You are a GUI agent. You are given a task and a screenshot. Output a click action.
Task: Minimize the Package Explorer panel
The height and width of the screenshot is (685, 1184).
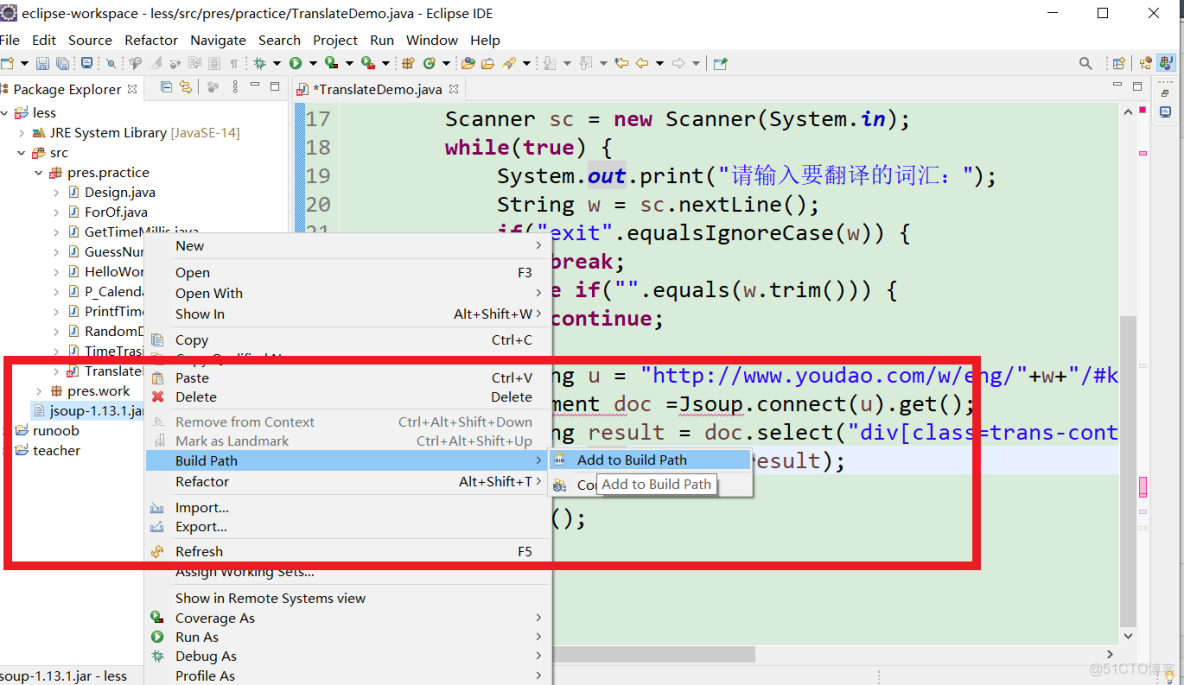pos(254,85)
